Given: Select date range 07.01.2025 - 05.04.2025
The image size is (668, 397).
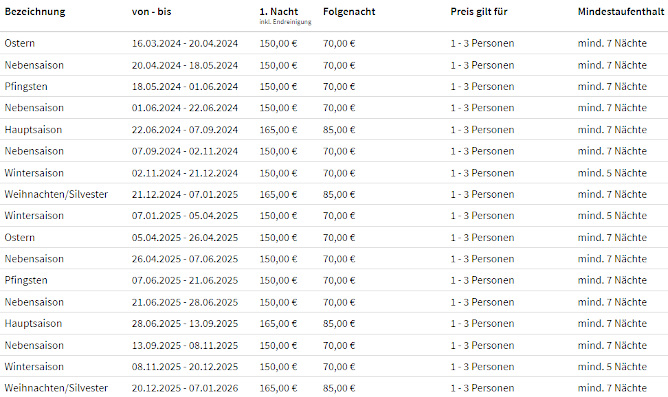Looking at the screenshot, I should coord(184,216).
